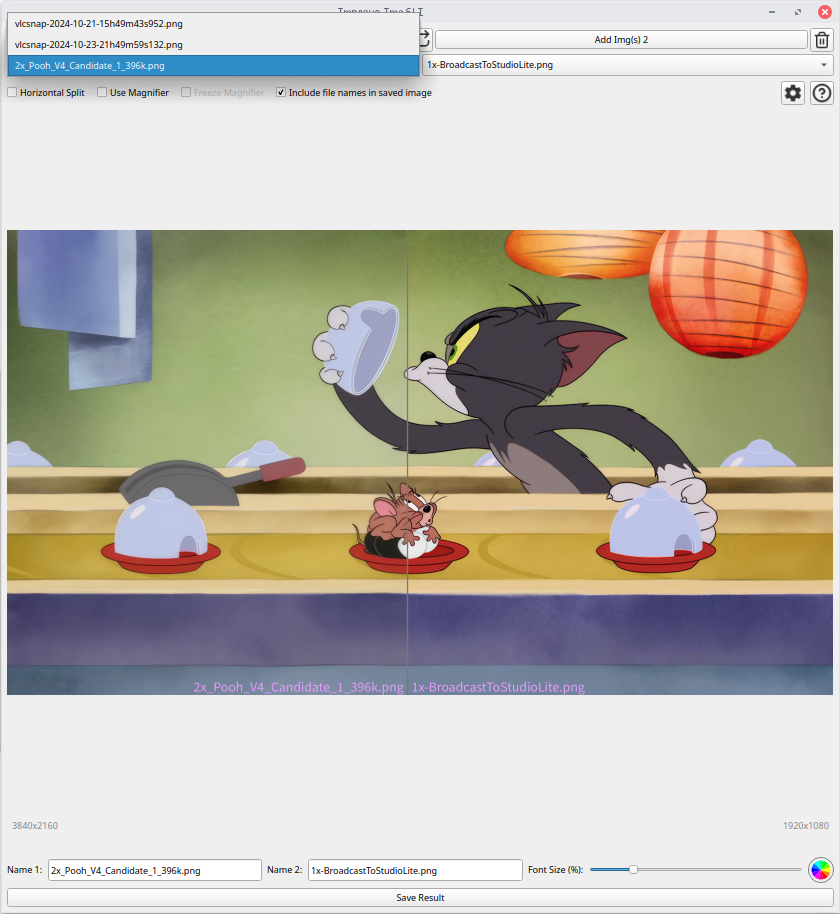Maximize the window

click(x=798, y=12)
